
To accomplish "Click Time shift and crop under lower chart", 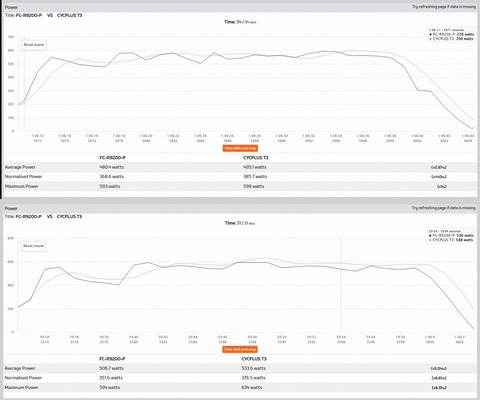I will pos(240,349).
